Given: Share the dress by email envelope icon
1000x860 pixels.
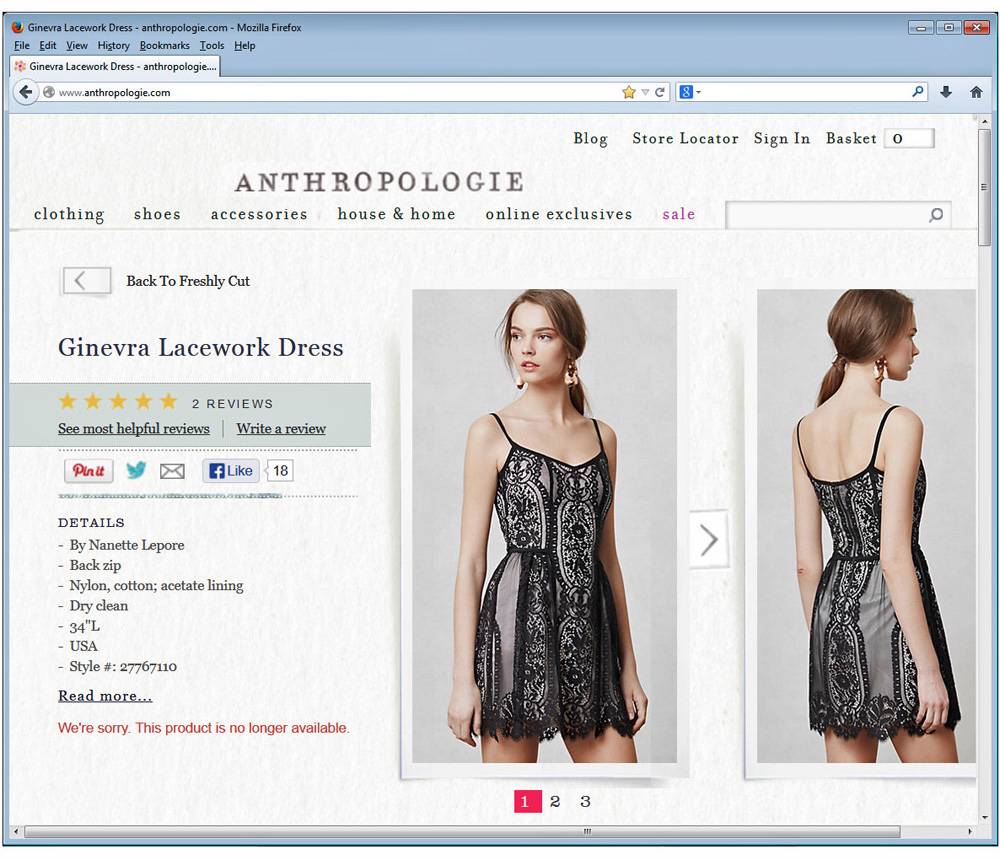Looking at the screenshot, I should [172, 471].
